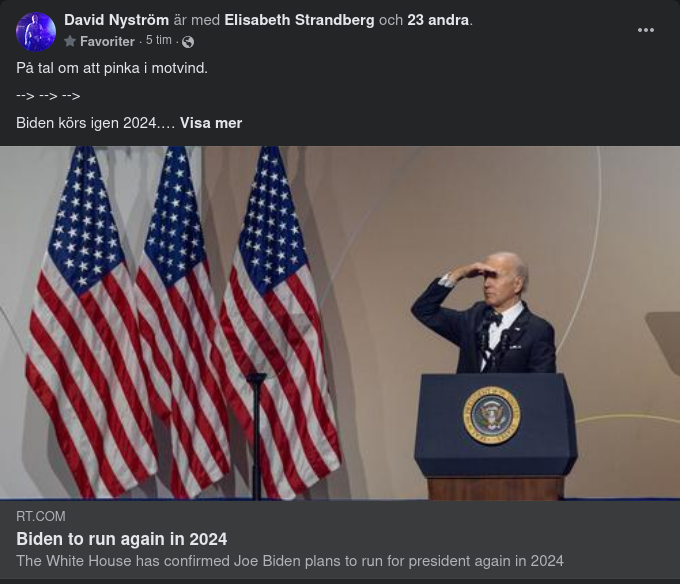The image size is (680, 584).
Task: Click the White House confirmation description text
Action: point(290,561)
